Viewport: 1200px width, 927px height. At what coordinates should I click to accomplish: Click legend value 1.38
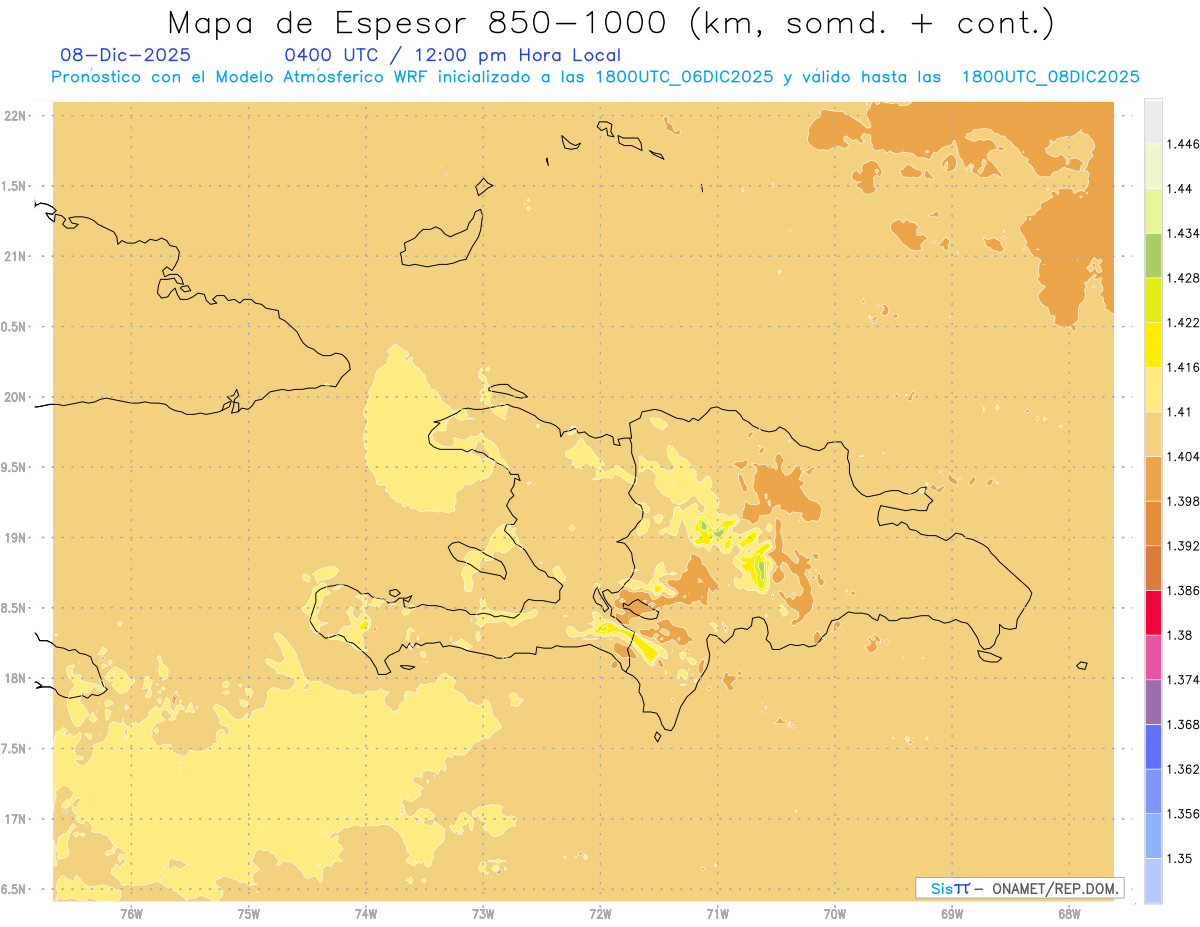tap(1179, 635)
